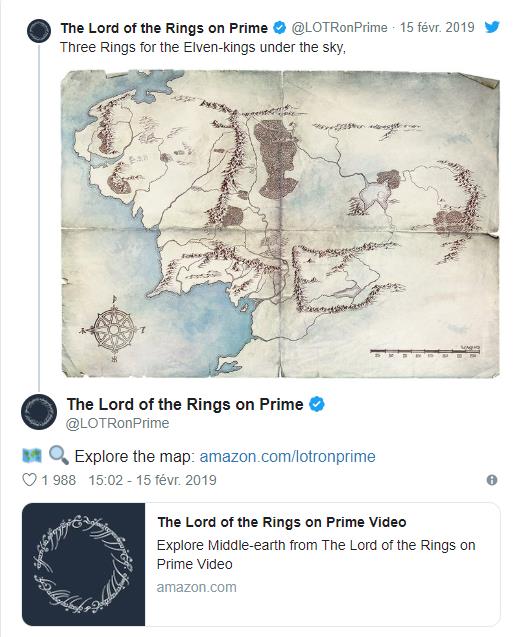Click the Twitter bird logo icon
The image size is (520, 637).
coord(492,27)
